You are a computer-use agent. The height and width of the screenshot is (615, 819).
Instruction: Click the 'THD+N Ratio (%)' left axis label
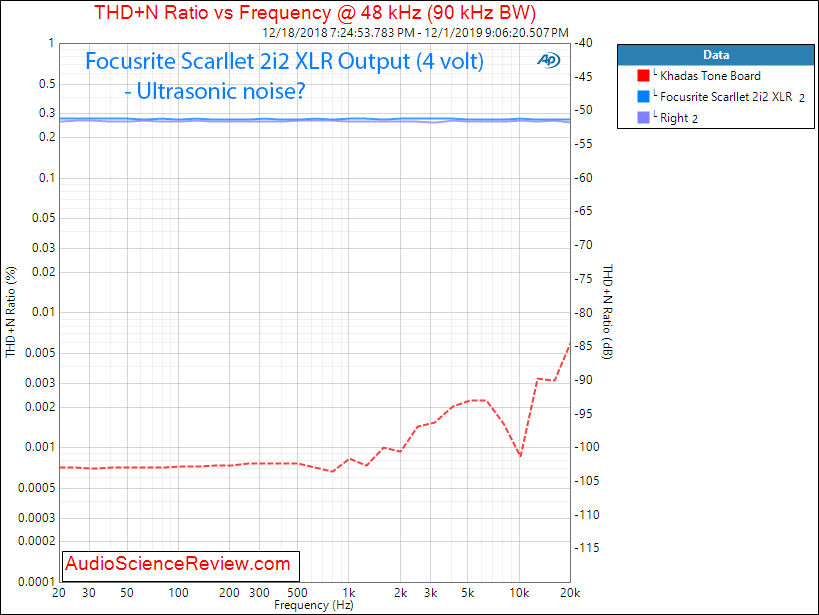click(x=11, y=312)
